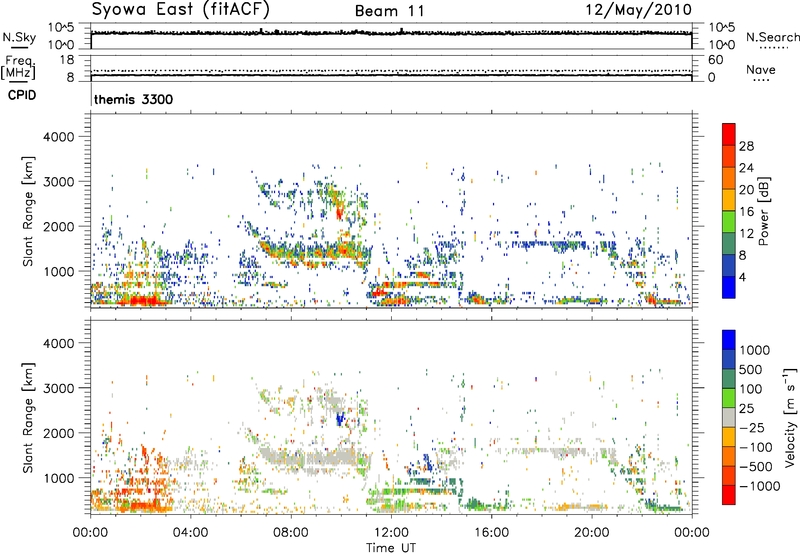Image resolution: width=800 pixels, height=554 pixels.
Task: Click the bright blue top segment of Velocity color bar
Action: coord(729,340)
